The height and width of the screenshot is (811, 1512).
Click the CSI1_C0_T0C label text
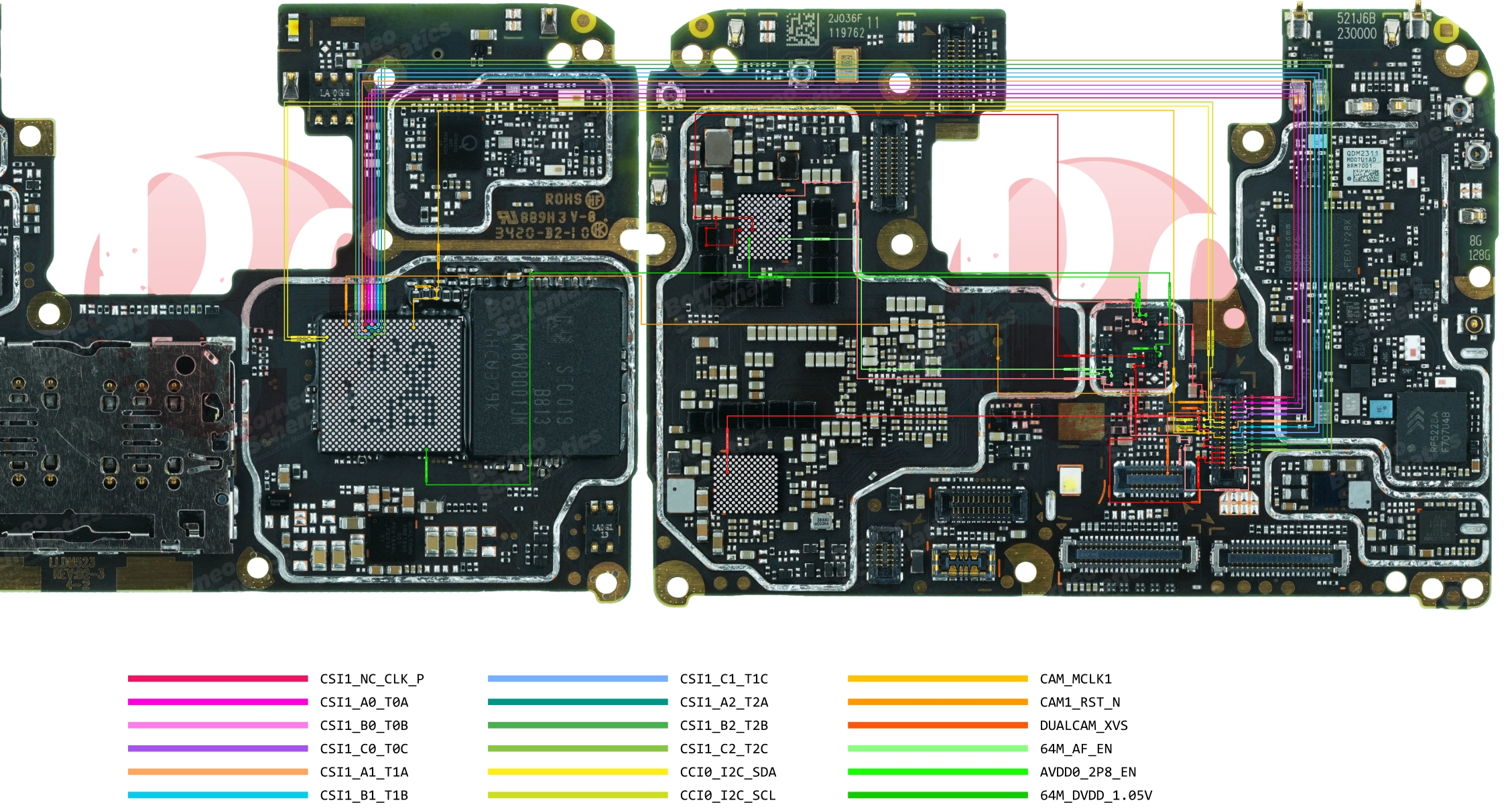pyautogui.click(x=364, y=749)
